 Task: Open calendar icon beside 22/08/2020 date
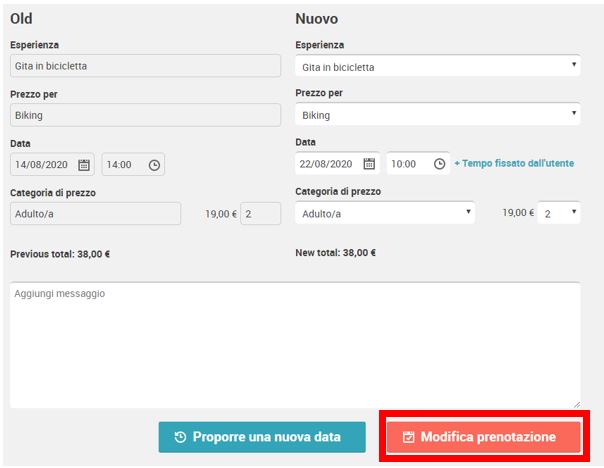(369, 164)
